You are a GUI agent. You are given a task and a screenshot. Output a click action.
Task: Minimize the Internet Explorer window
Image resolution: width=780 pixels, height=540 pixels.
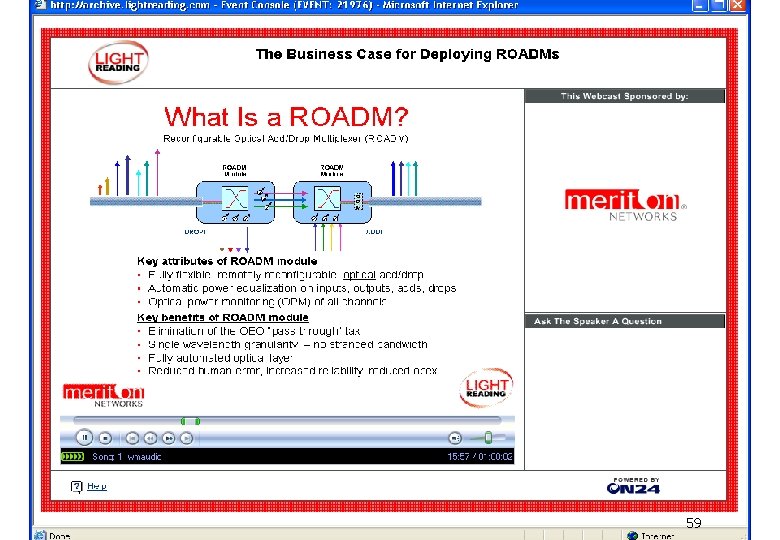click(x=700, y=5)
